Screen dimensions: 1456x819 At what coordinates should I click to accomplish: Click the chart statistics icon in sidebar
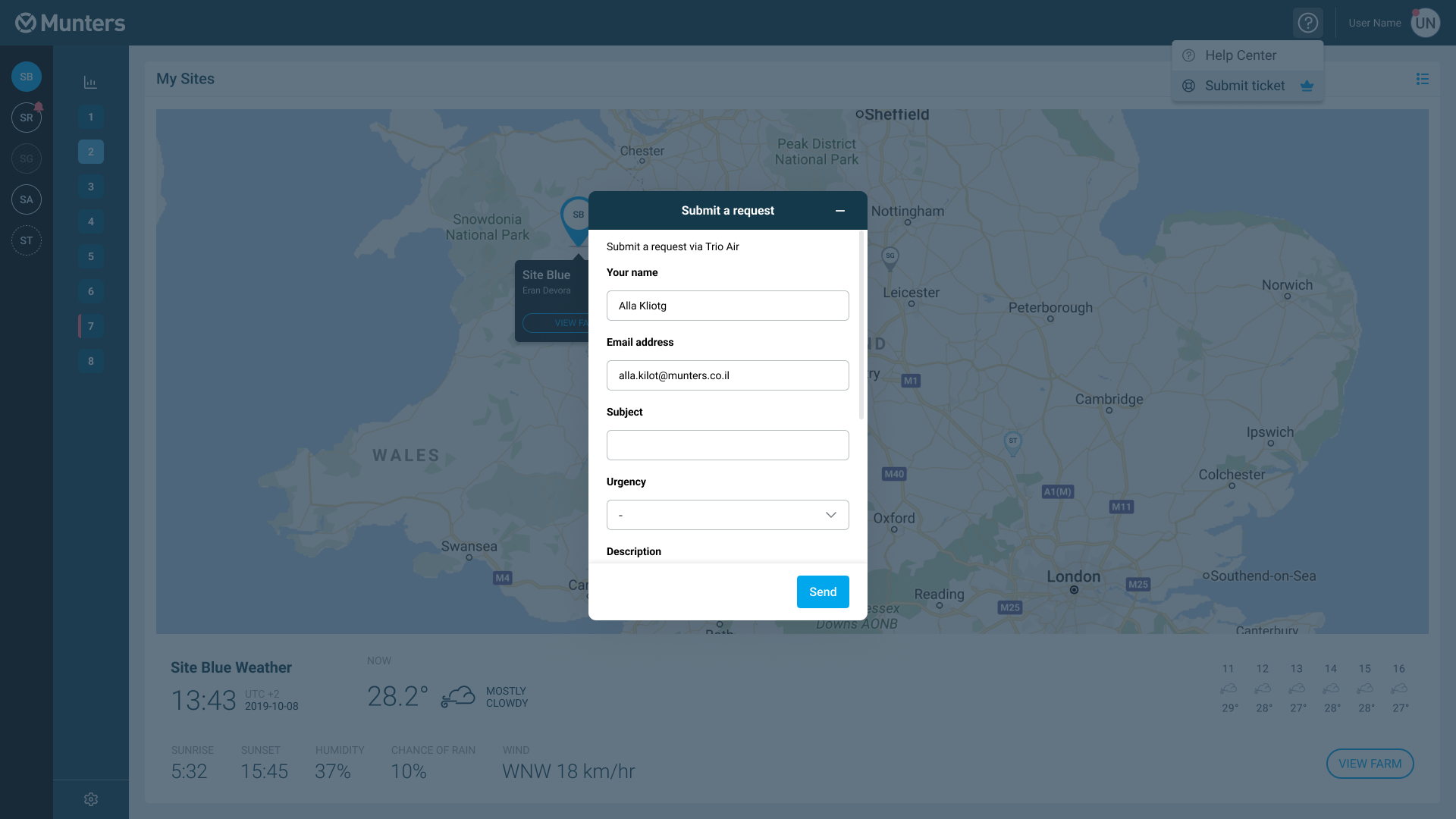(90, 82)
